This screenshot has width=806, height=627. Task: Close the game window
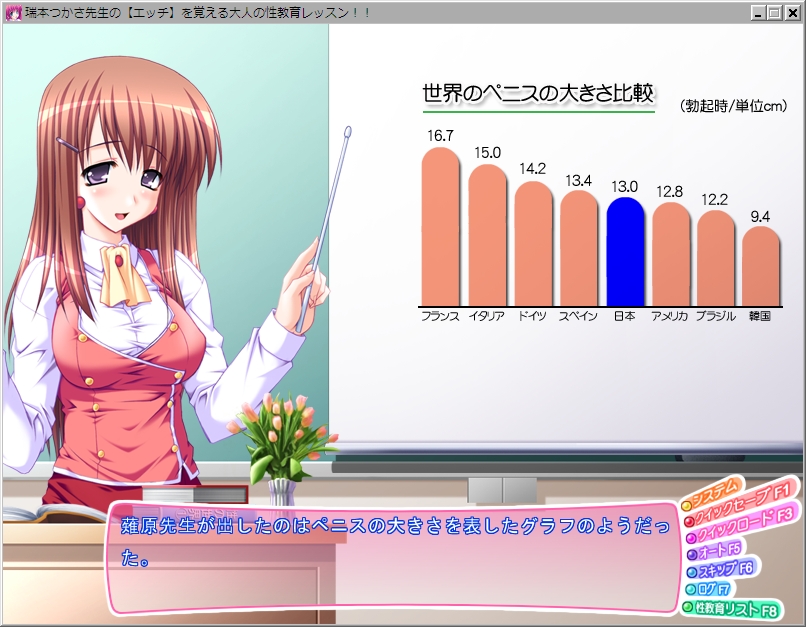coord(793,13)
